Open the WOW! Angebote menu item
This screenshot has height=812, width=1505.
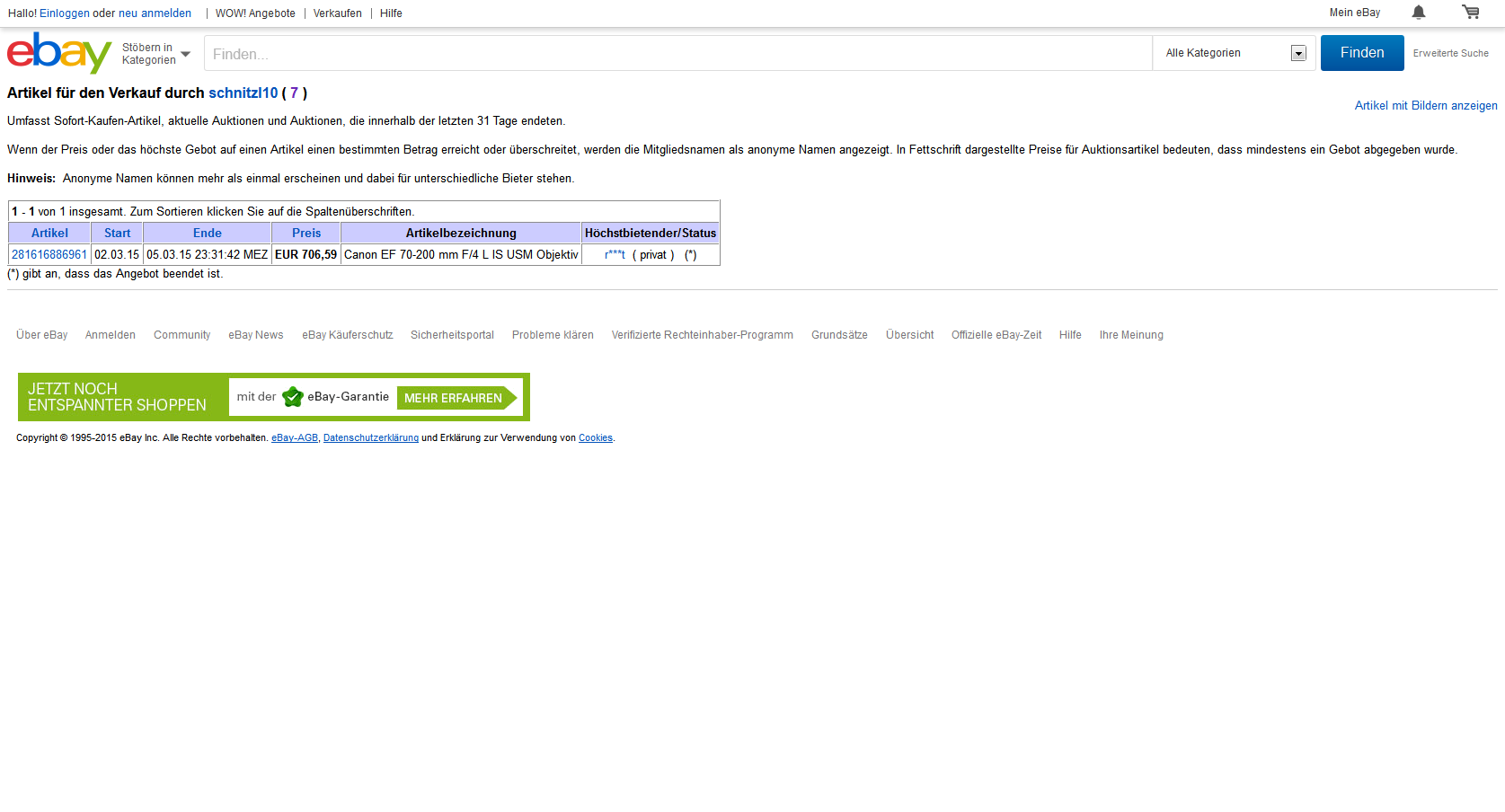[x=255, y=13]
